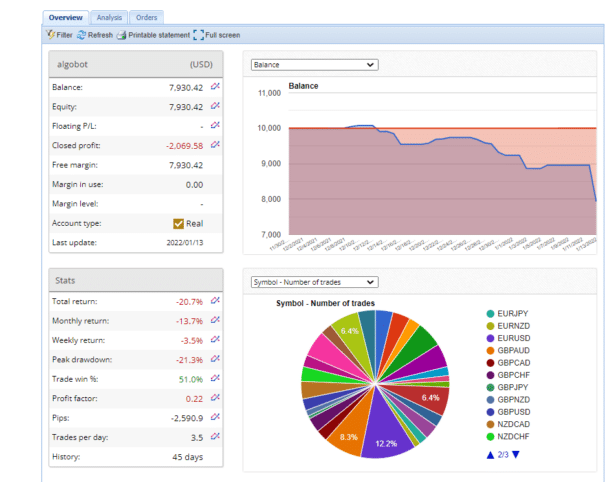Open the Symbol - Number of trades dropdown
The width and height of the screenshot is (605, 482).
[313, 283]
